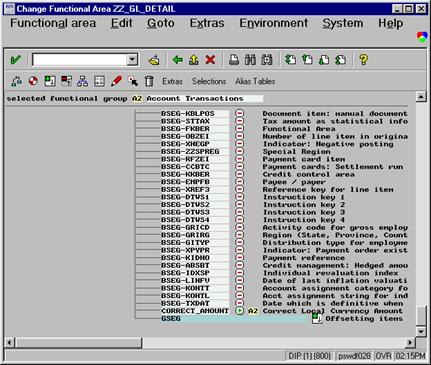Click the red pencil Change icon
Screen dimensions: 431x365
(x=116, y=81)
